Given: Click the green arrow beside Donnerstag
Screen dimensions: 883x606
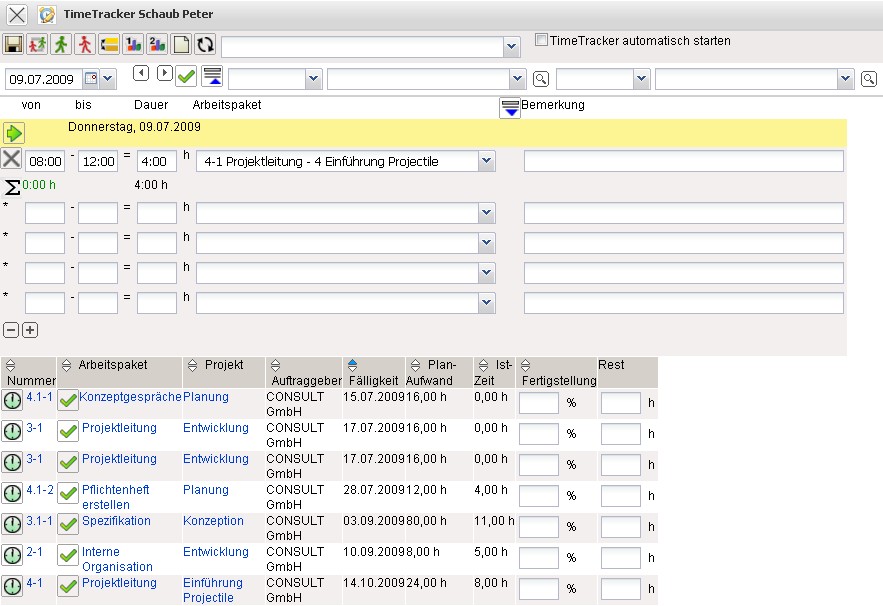Looking at the screenshot, I should [13, 133].
